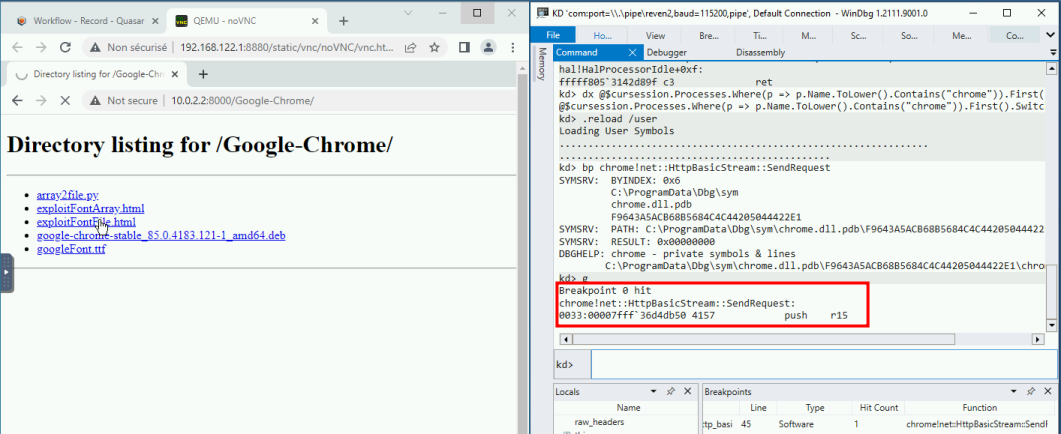This screenshot has height=434, width=1061.
Task: Open the docked Memory side panel
Action: (542, 64)
